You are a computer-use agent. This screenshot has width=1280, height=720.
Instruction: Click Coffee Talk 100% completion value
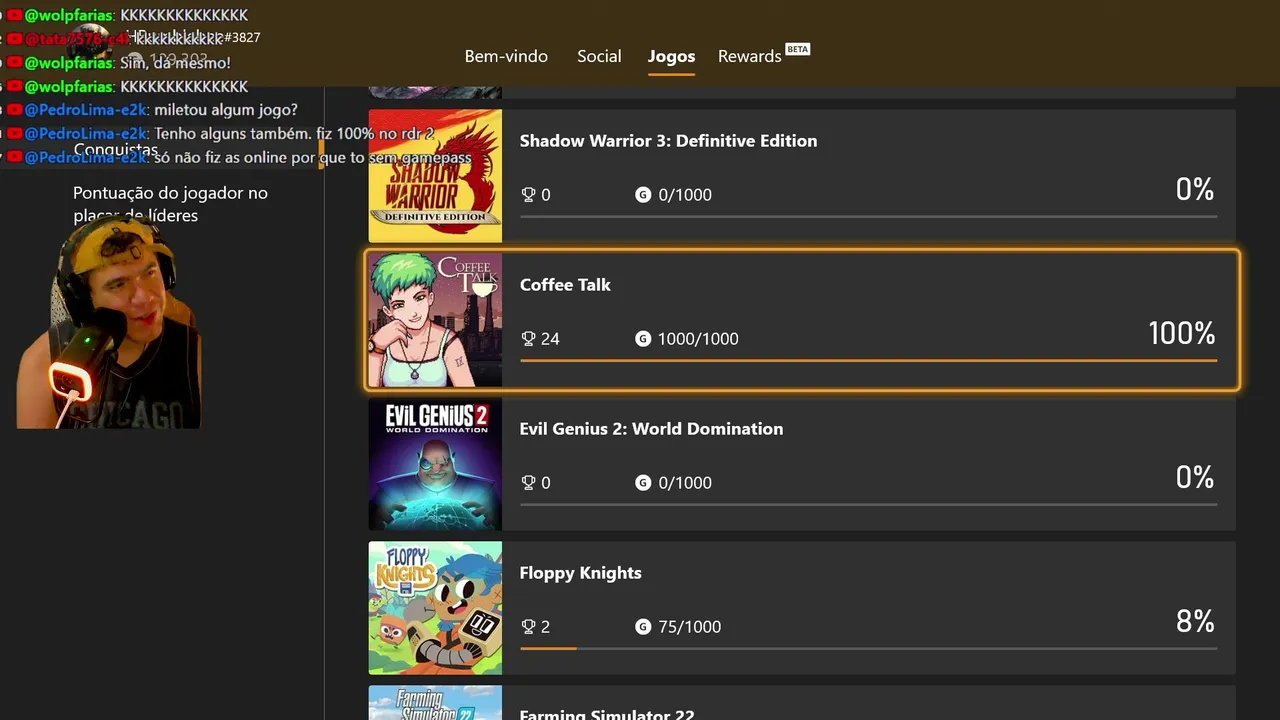coord(1181,333)
